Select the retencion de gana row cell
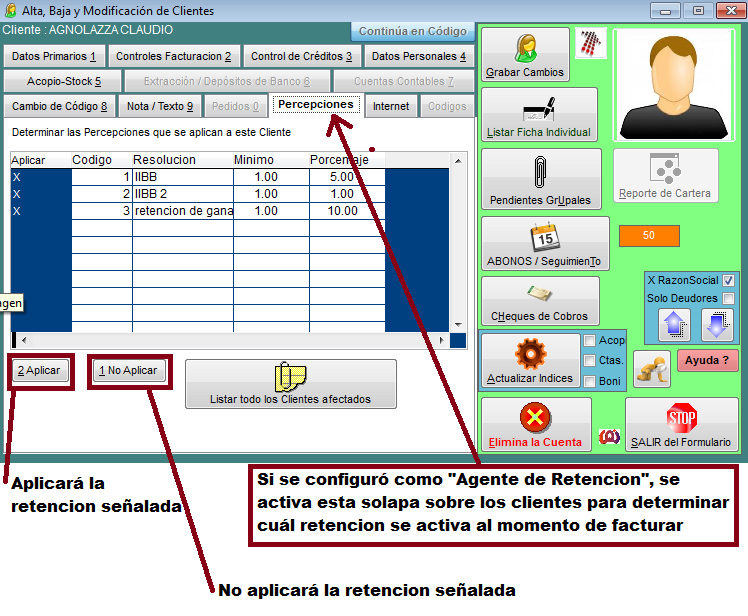This screenshot has width=748, height=616. (x=183, y=211)
